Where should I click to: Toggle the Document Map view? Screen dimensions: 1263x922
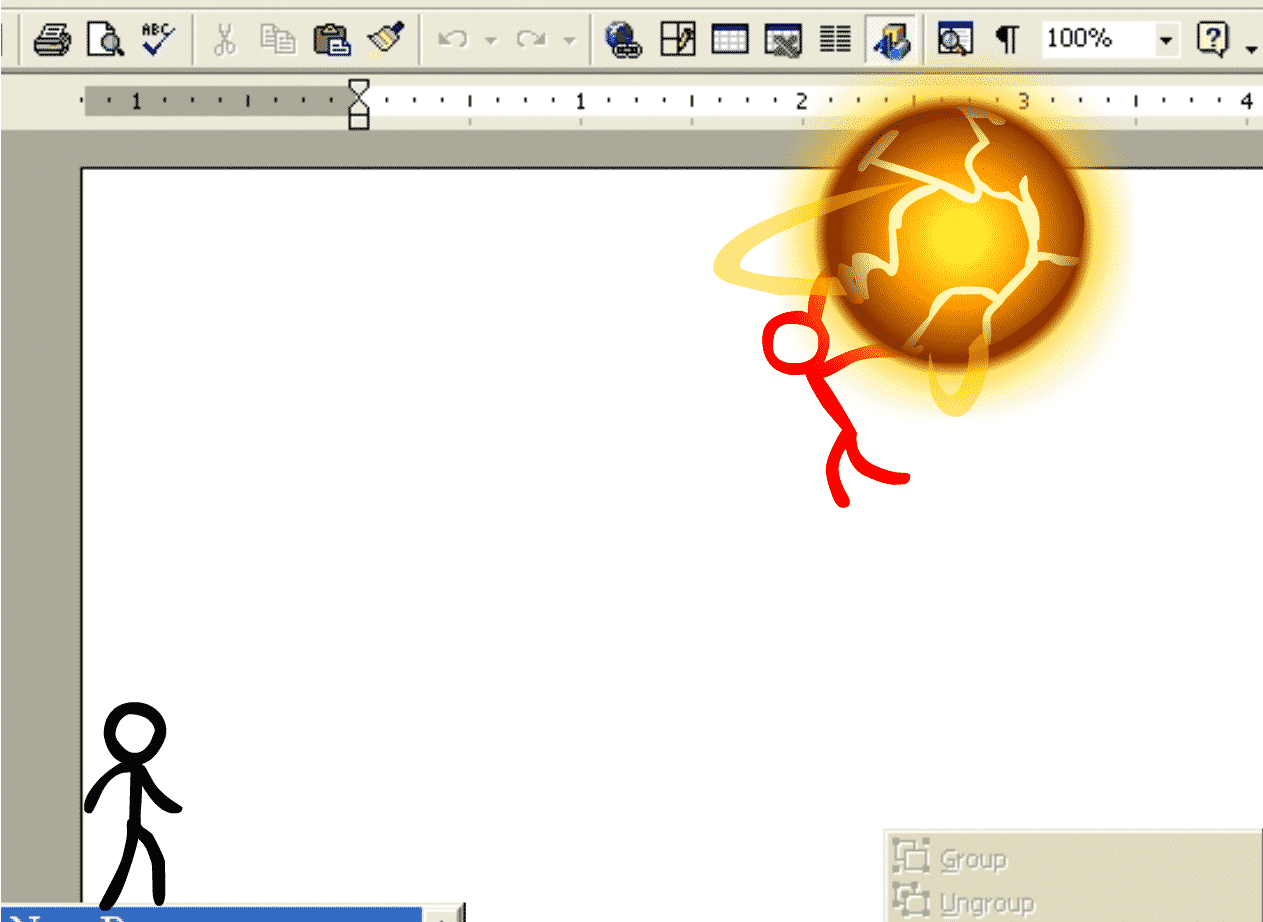954,40
